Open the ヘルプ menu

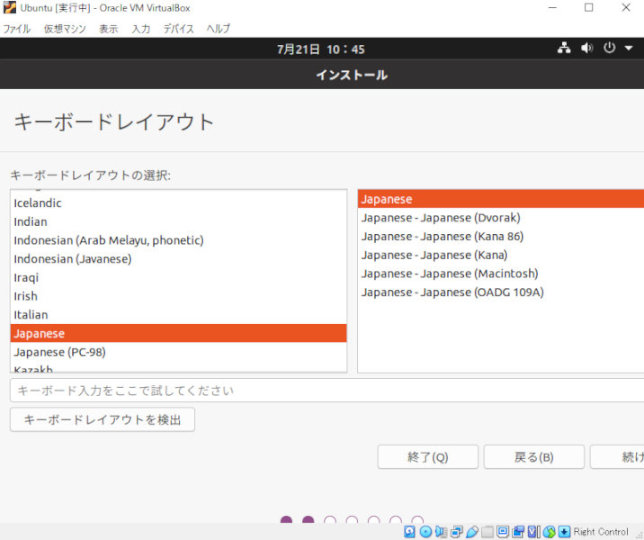218,29
